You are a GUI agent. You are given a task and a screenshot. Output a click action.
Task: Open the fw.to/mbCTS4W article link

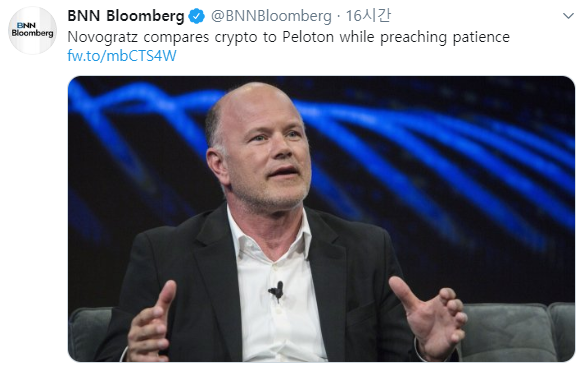tap(122, 56)
